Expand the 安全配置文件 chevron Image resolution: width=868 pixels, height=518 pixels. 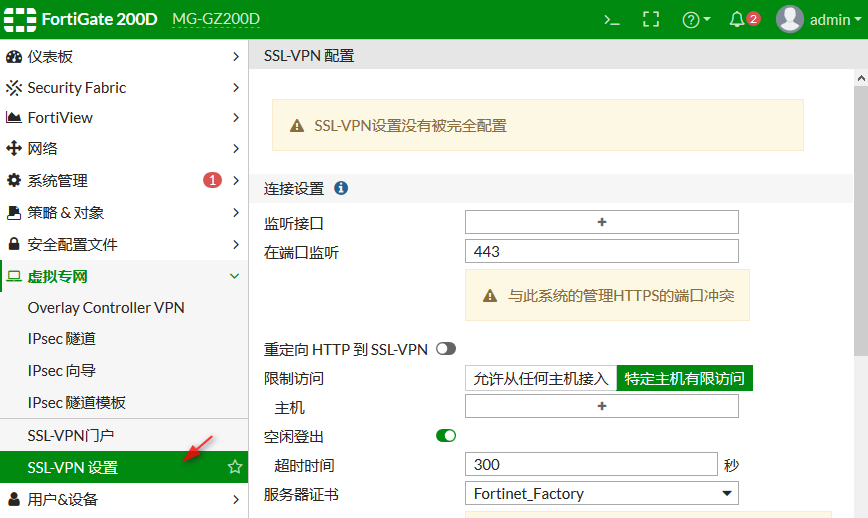click(236, 244)
